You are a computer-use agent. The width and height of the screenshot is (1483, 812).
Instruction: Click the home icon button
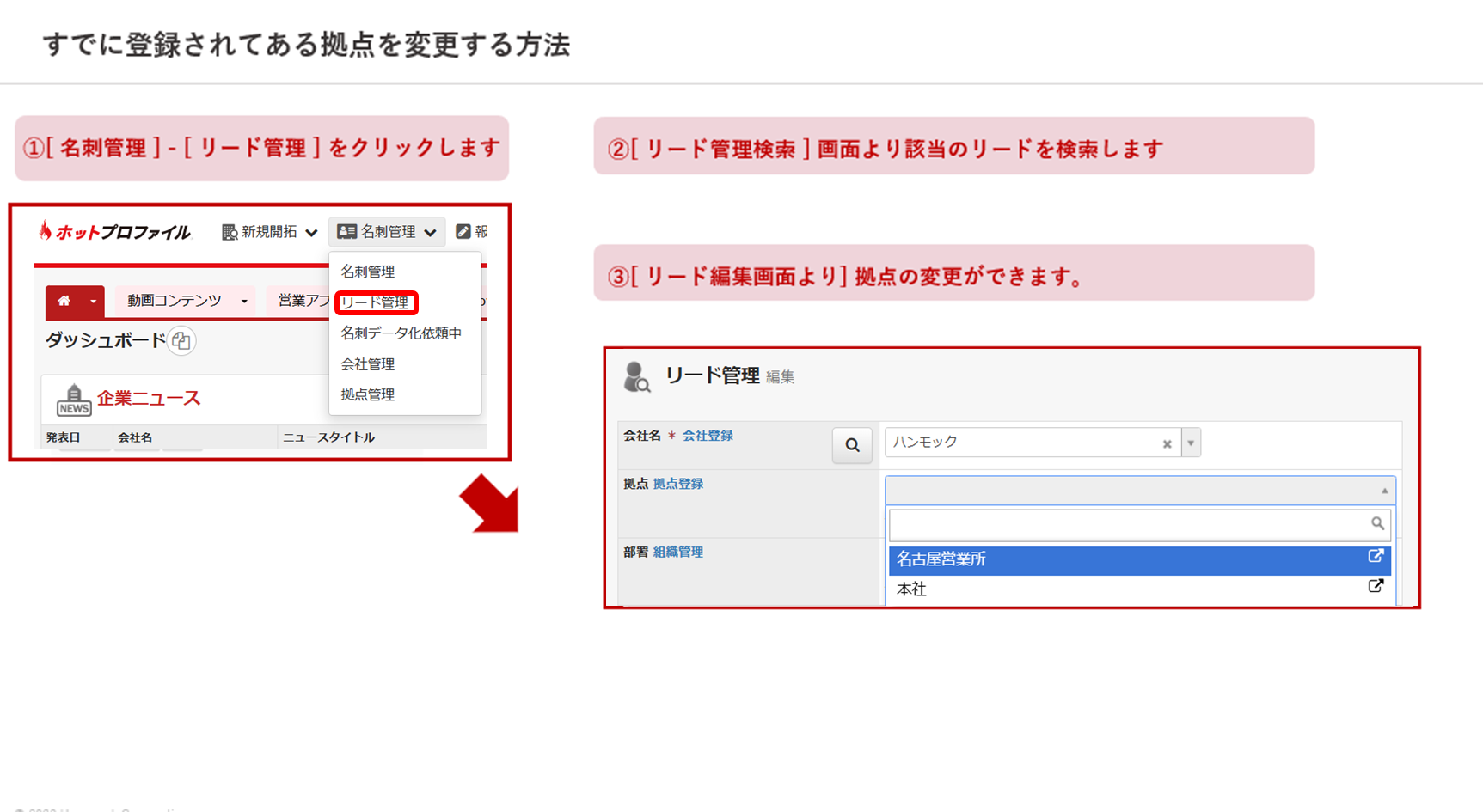[64, 302]
